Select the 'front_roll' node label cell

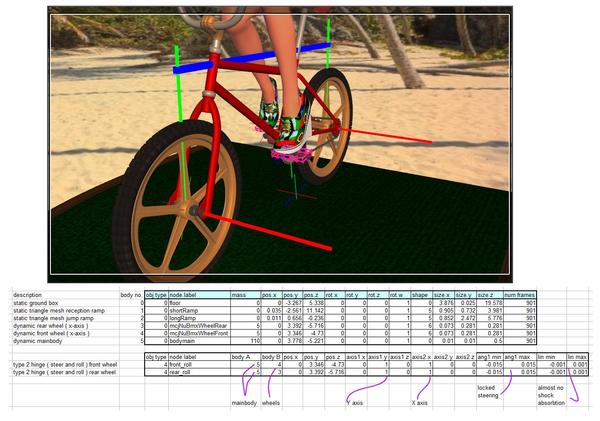[199, 365]
